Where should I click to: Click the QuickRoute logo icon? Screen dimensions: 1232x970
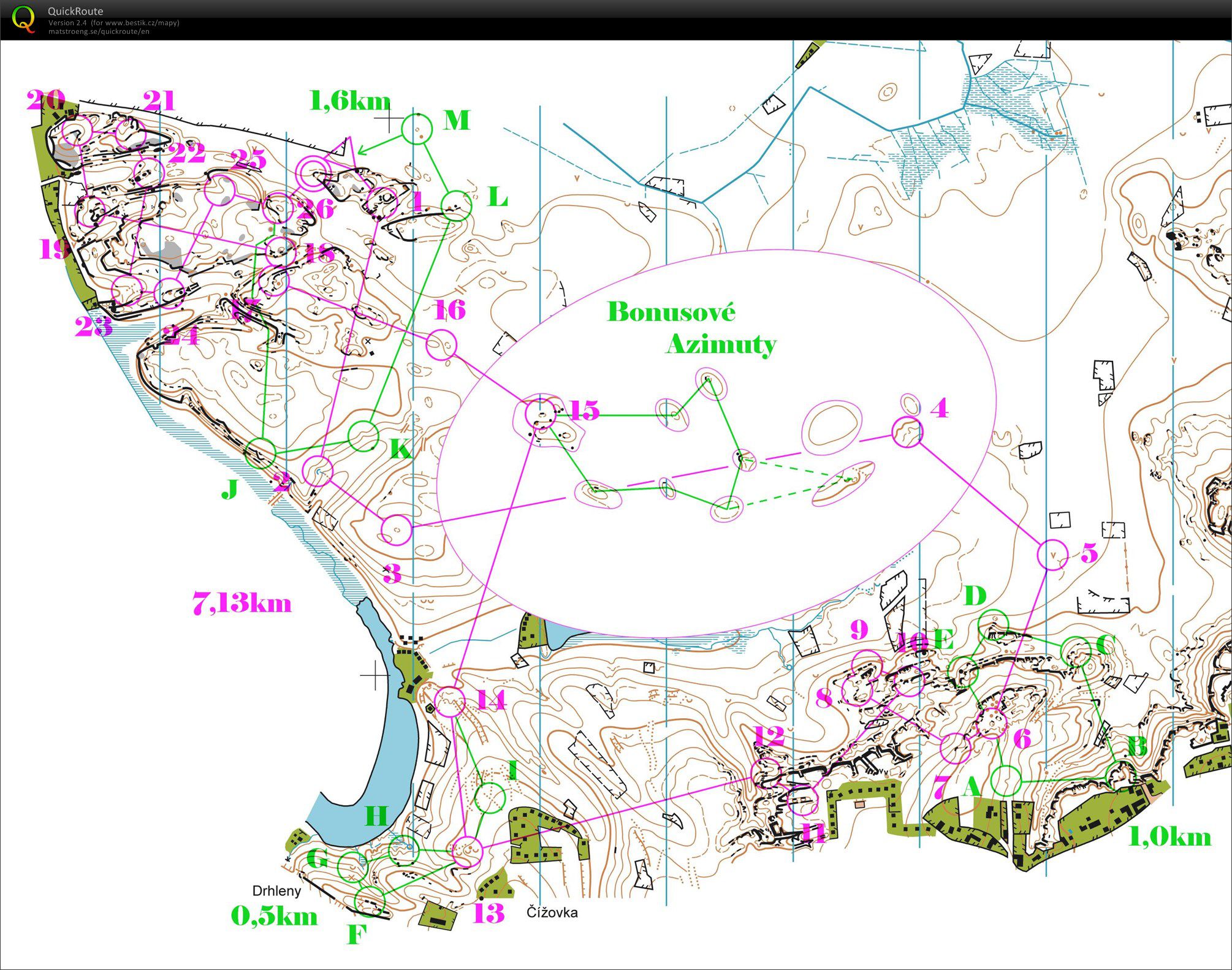coord(23,18)
